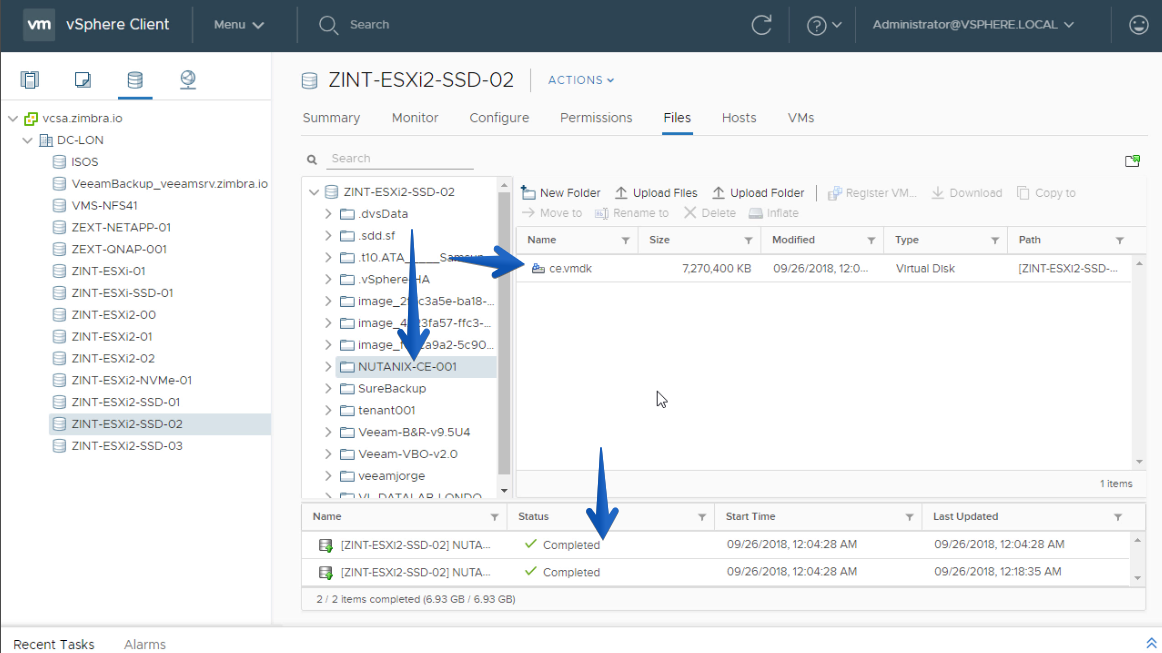Open the Administrator@VSPHERE.LOCAL user menu
Screen dimensions: 1162x653
pyautogui.click(x=973, y=24)
